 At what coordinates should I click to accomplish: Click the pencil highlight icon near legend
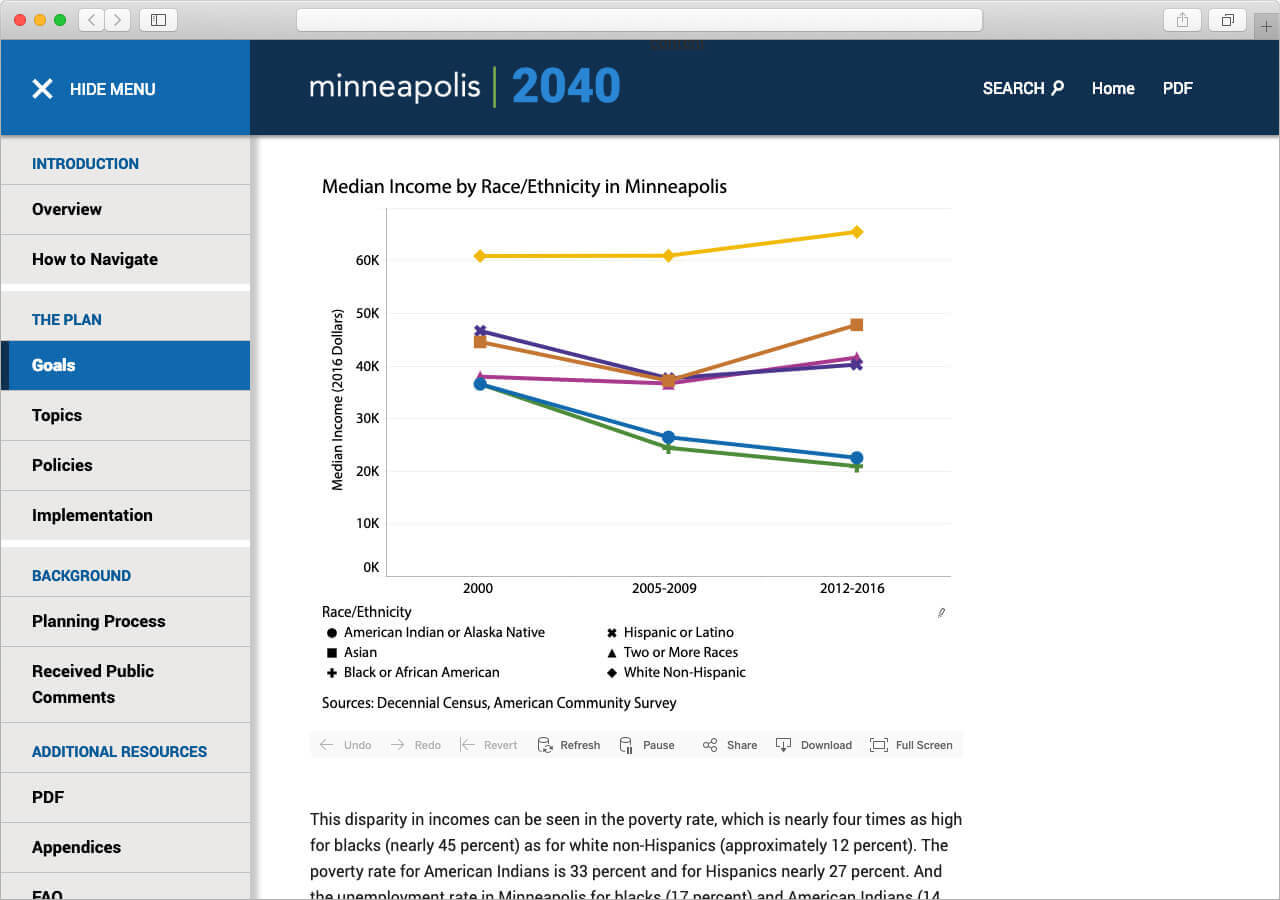point(941,612)
